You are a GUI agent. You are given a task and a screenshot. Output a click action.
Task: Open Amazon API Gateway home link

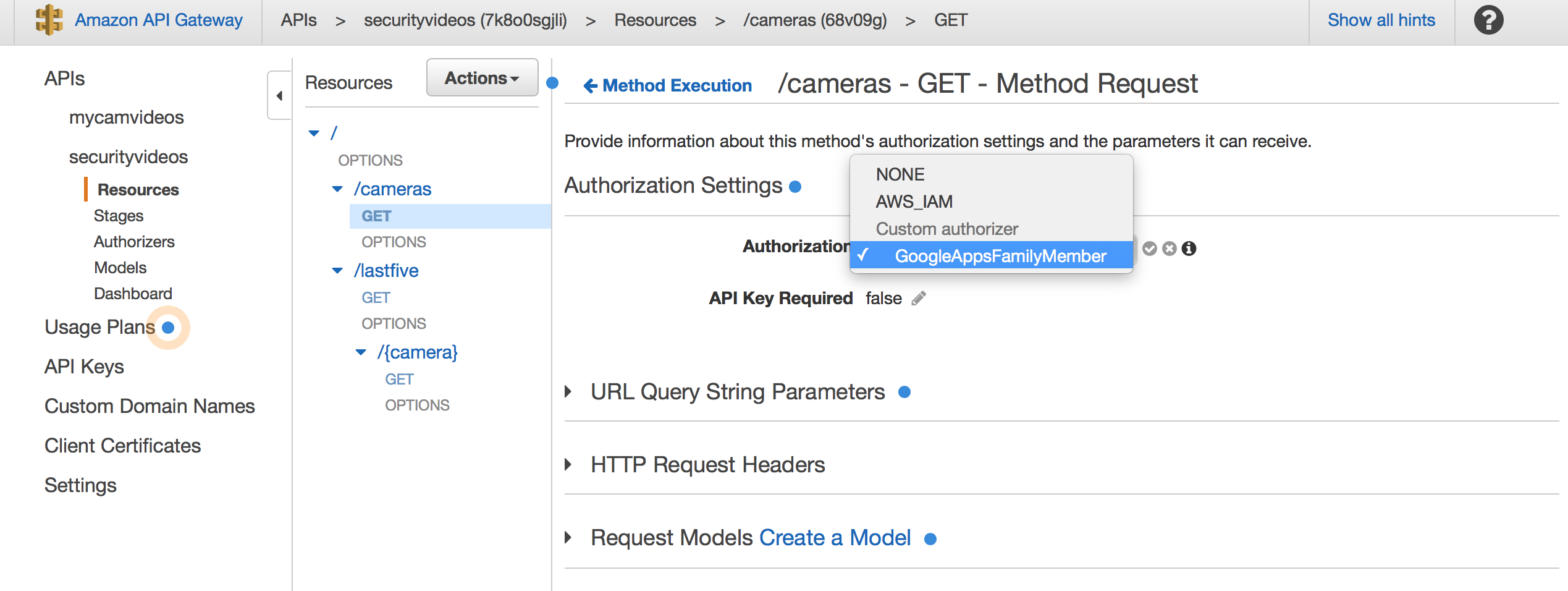click(x=159, y=20)
